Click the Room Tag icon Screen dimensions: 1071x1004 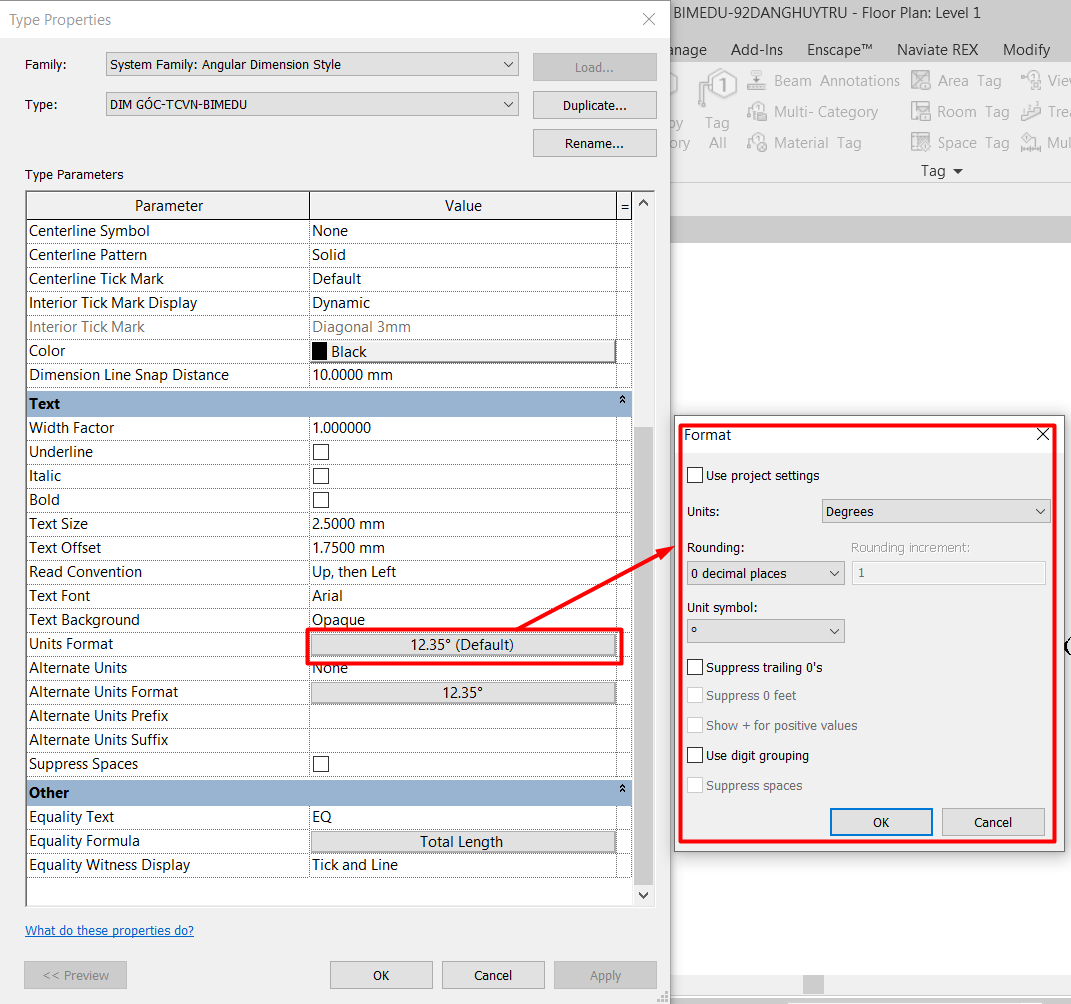tap(921, 112)
